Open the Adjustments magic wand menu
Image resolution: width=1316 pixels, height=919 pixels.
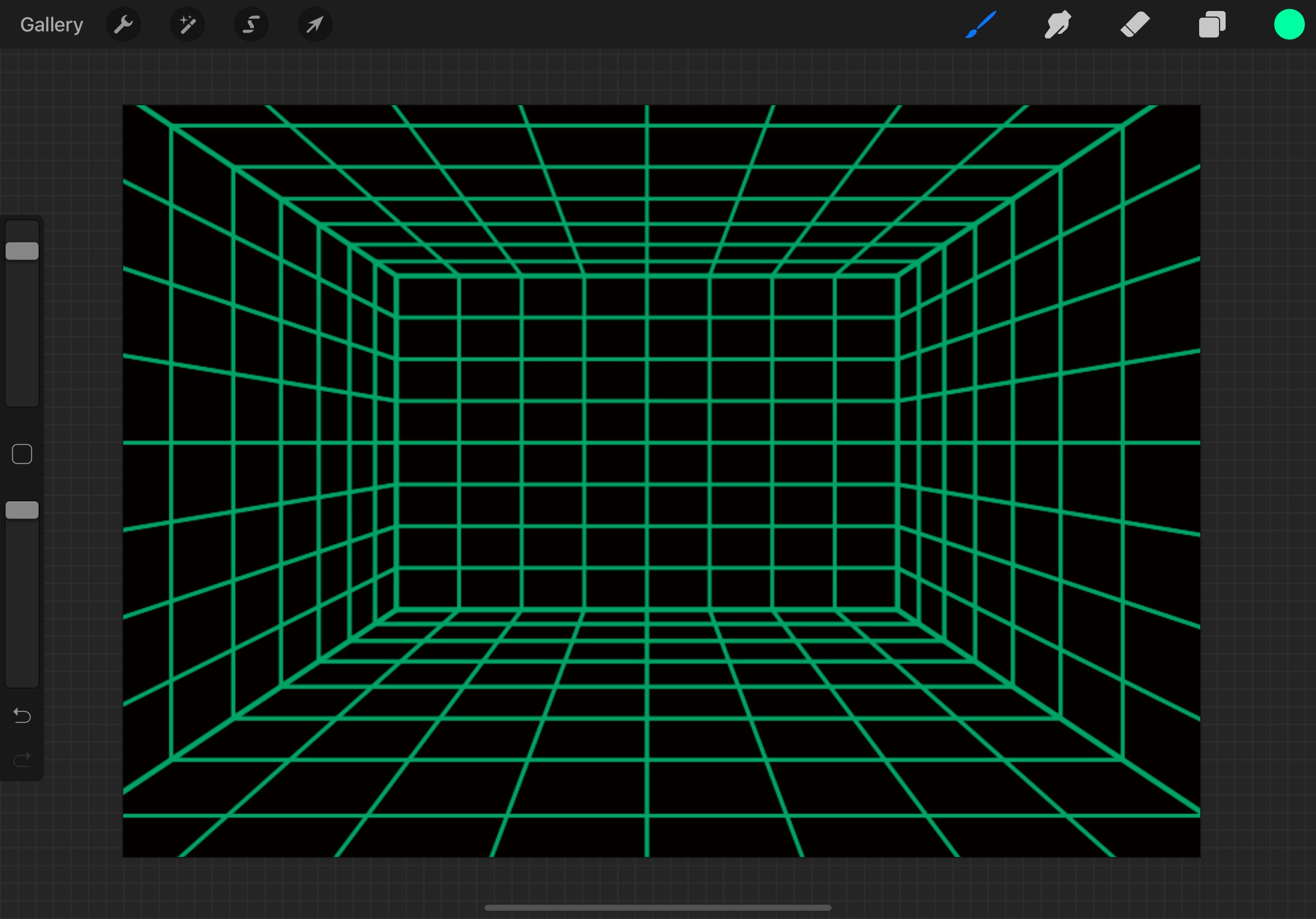187,25
